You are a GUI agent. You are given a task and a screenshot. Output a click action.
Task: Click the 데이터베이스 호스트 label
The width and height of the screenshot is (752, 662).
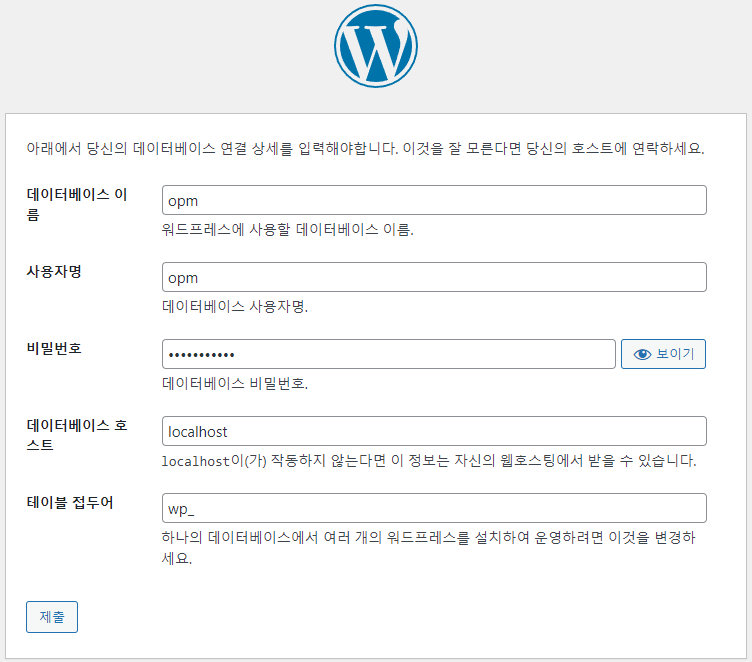(x=77, y=435)
